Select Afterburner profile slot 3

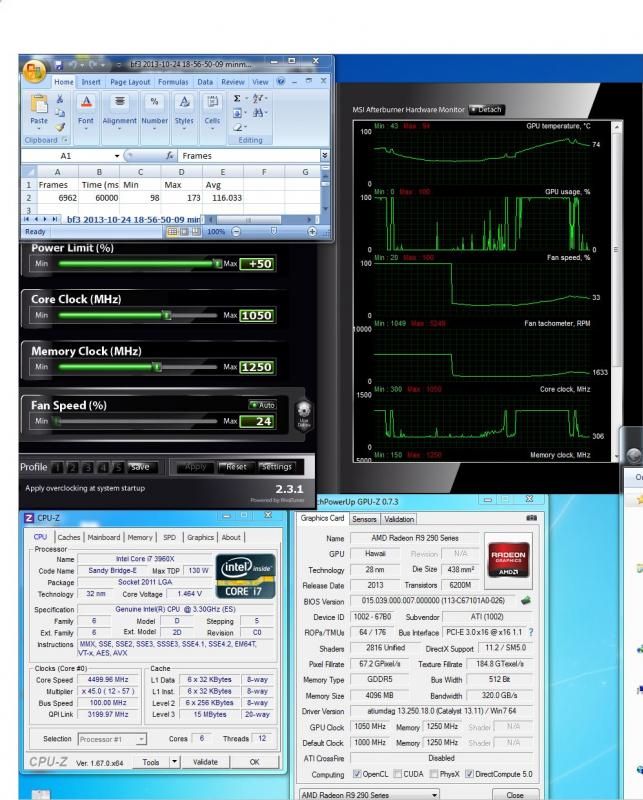88,467
